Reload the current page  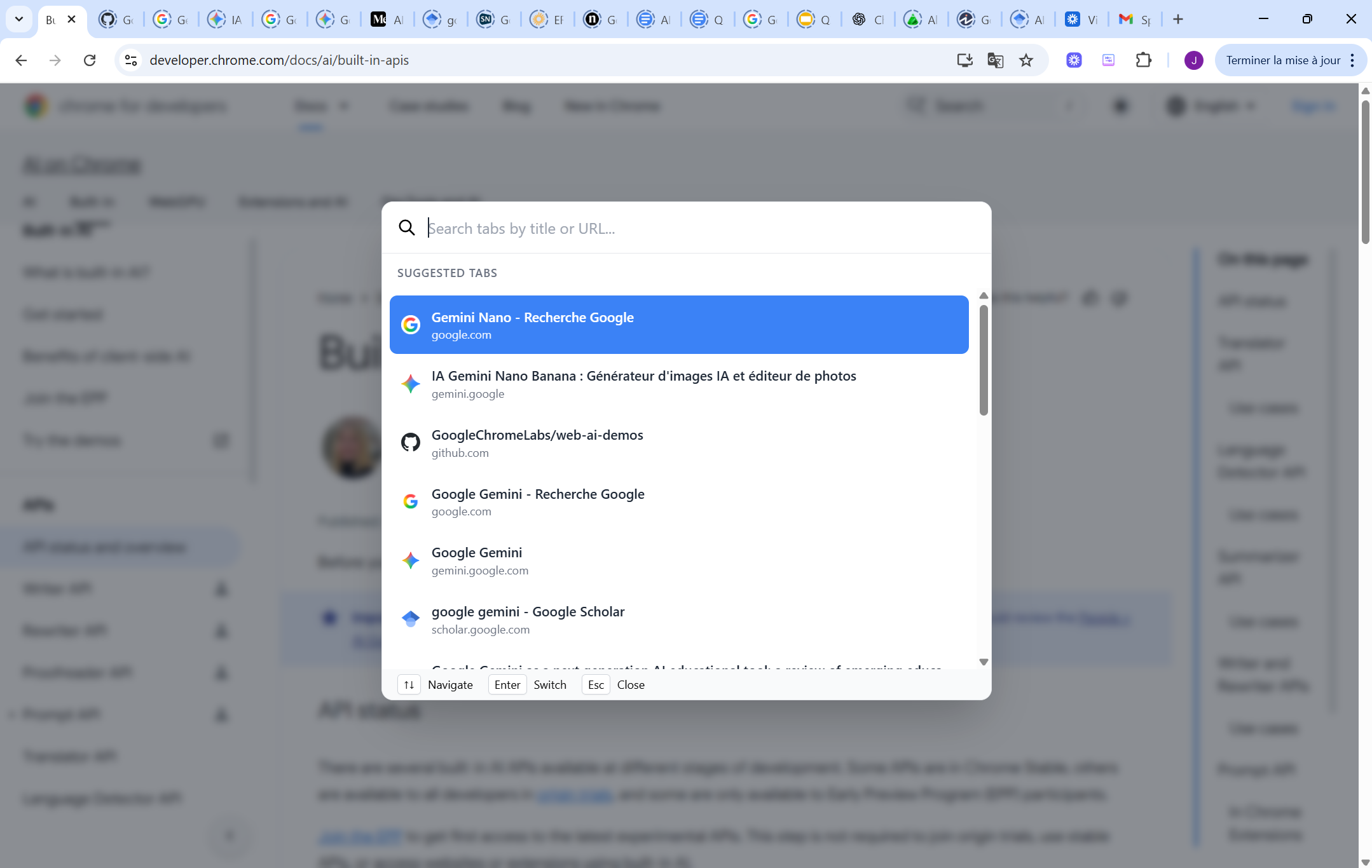[90, 60]
